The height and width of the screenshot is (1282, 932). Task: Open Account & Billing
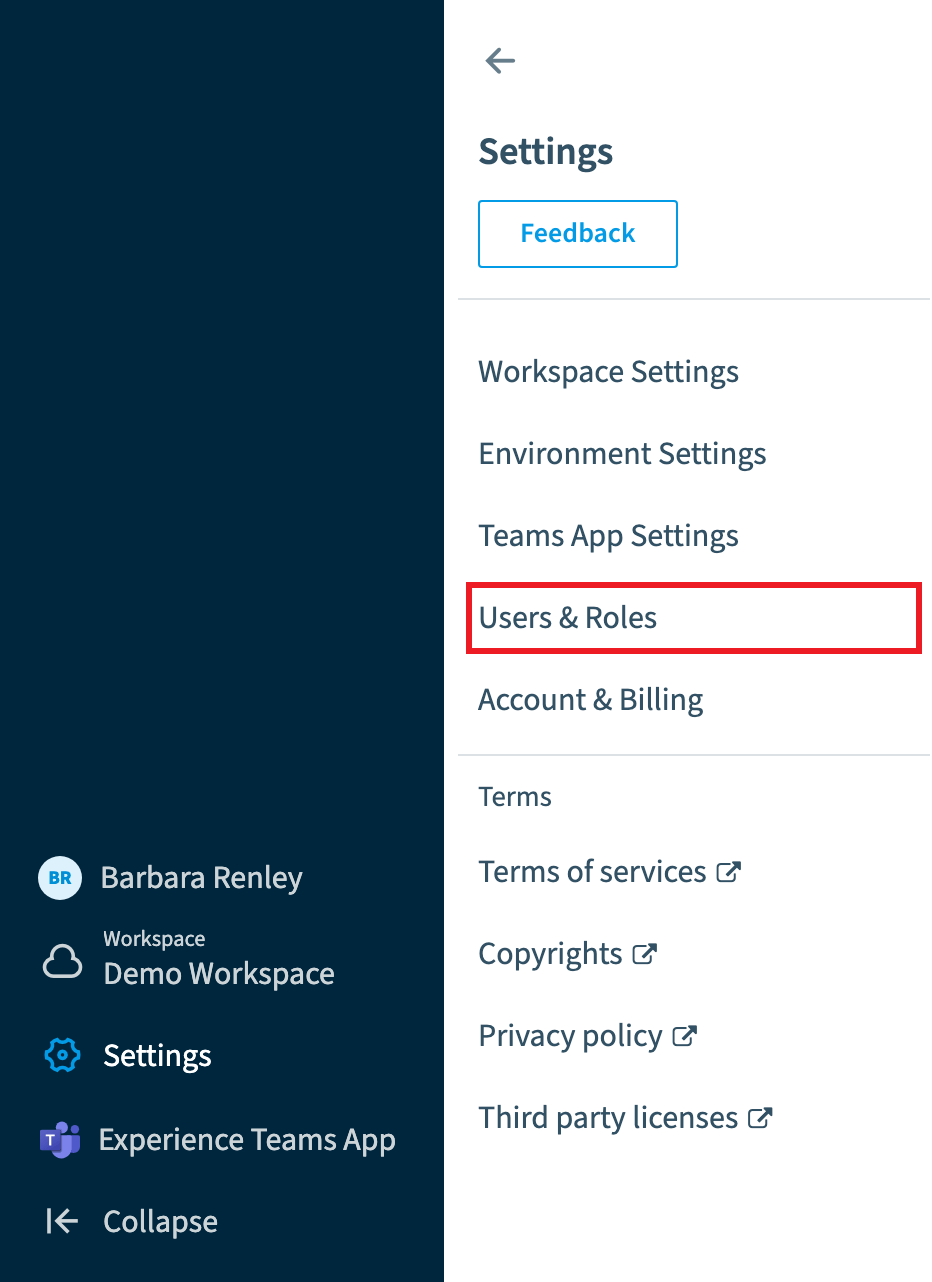tap(591, 700)
